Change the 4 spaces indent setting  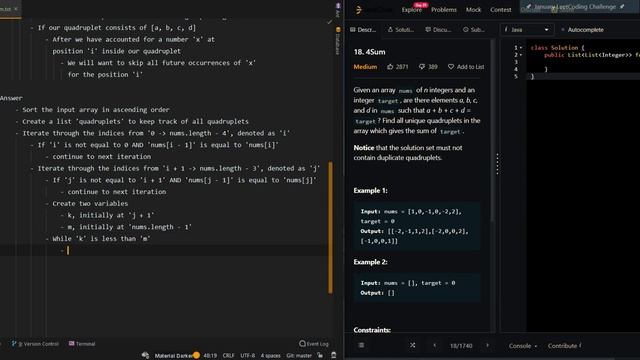click(270, 356)
